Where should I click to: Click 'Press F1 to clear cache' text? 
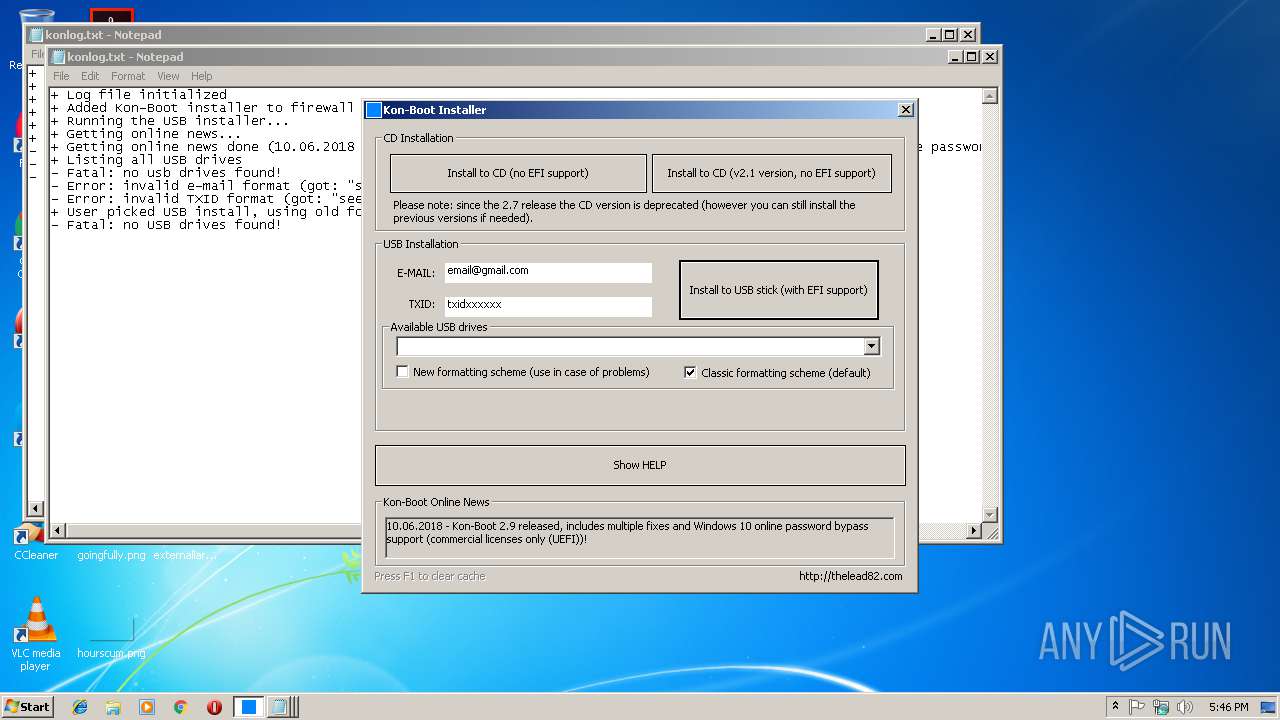coord(430,576)
